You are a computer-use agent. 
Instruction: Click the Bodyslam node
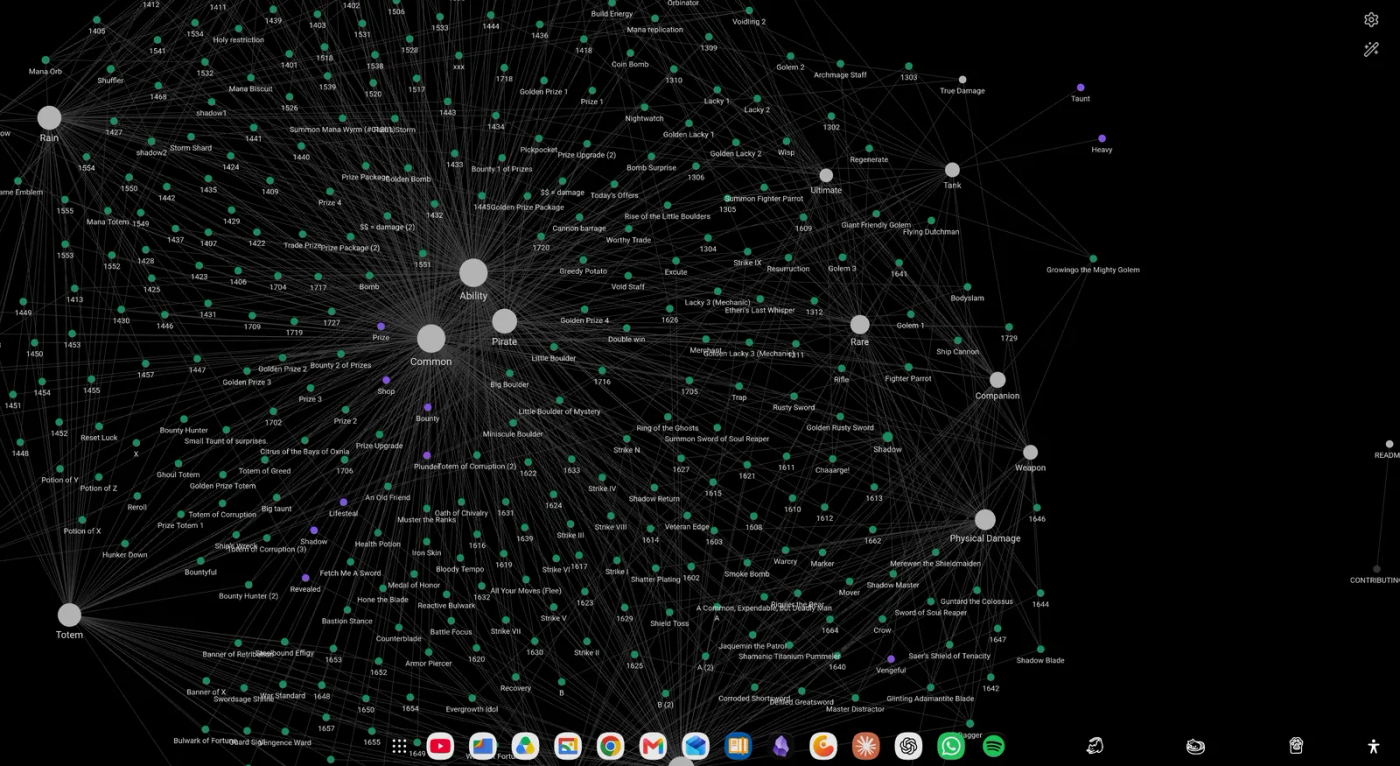pos(967,287)
